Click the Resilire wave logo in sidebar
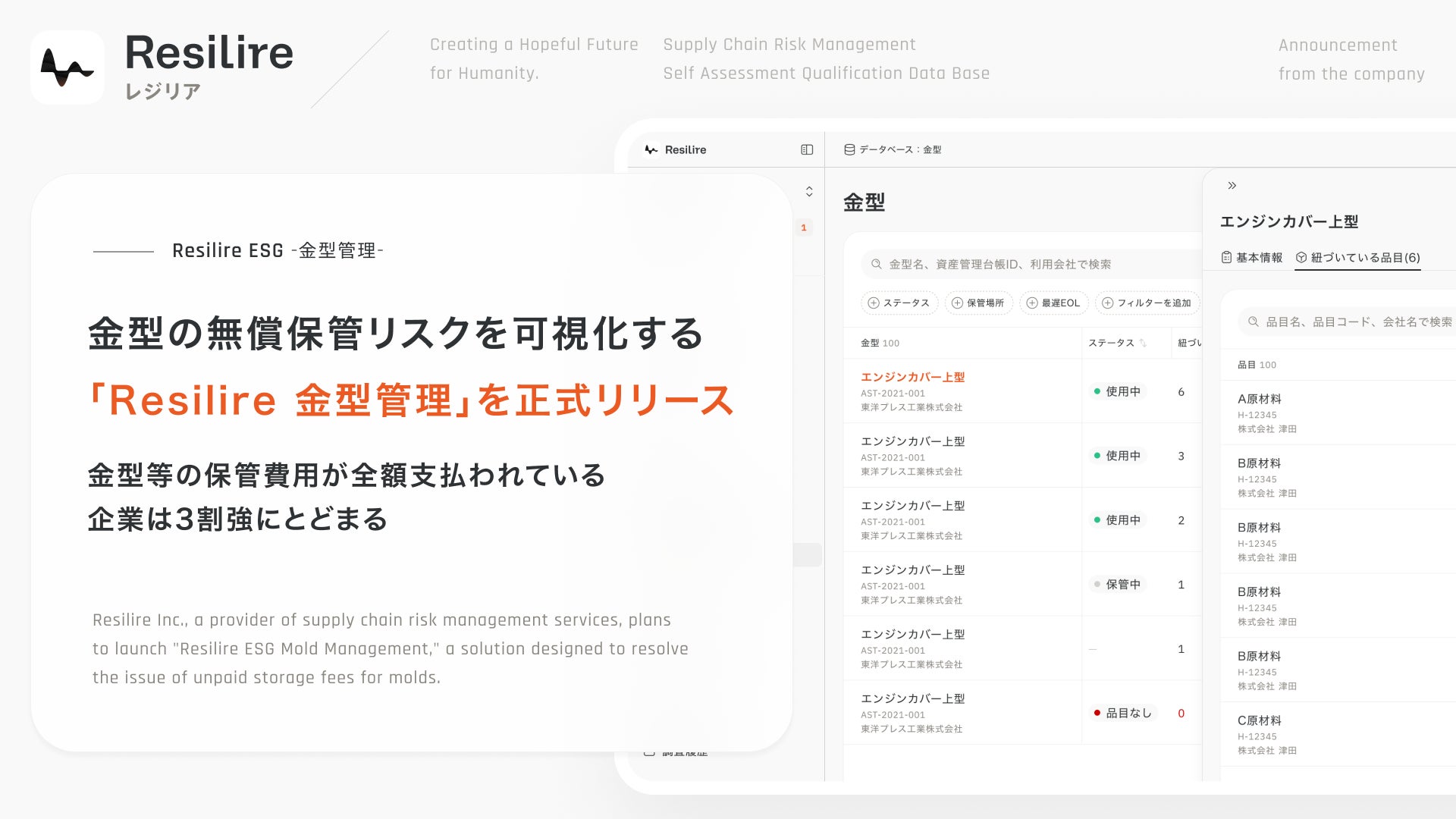1456x819 pixels. point(651,150)
